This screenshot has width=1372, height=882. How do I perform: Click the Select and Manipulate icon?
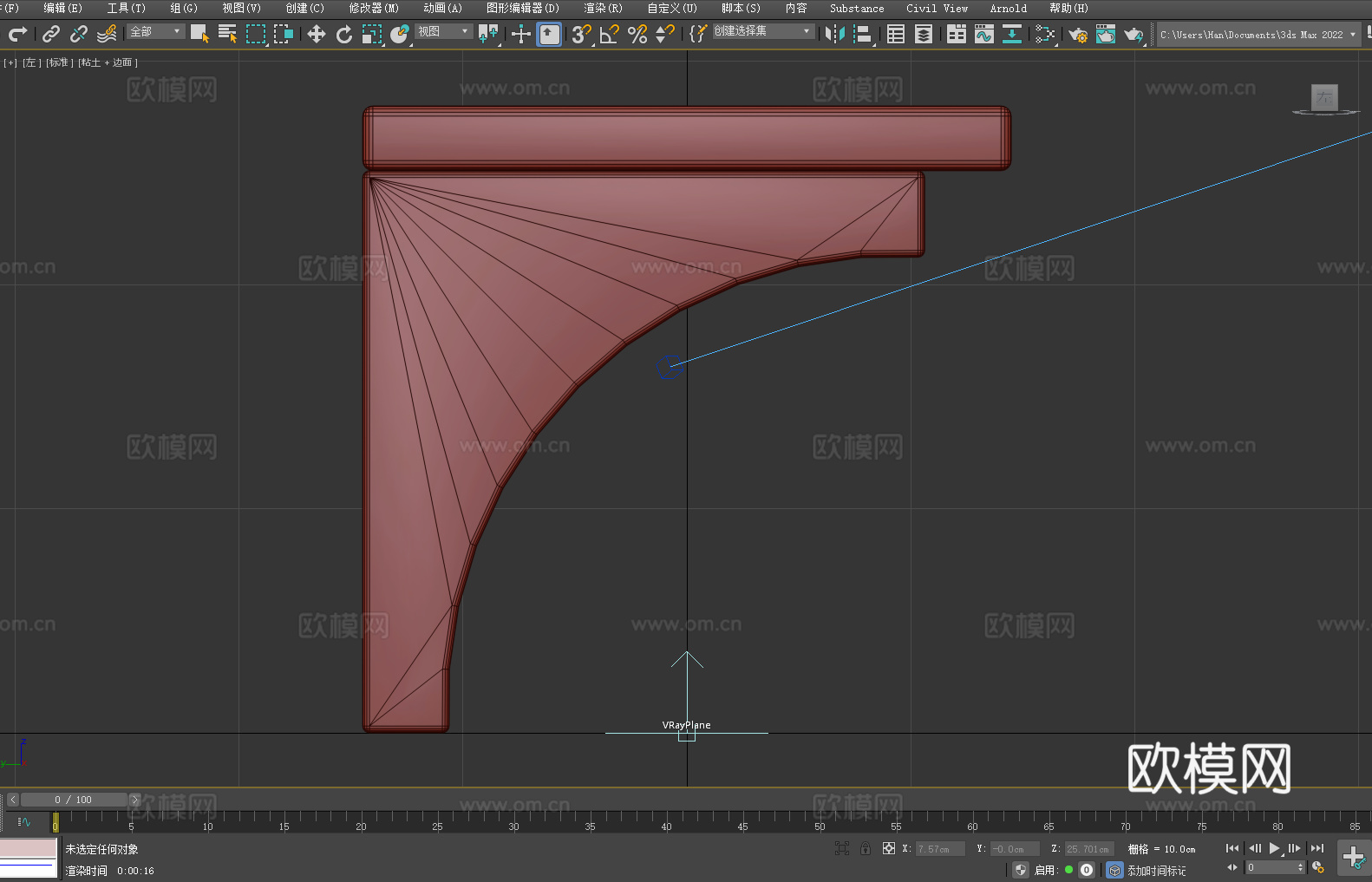[520, 34]
